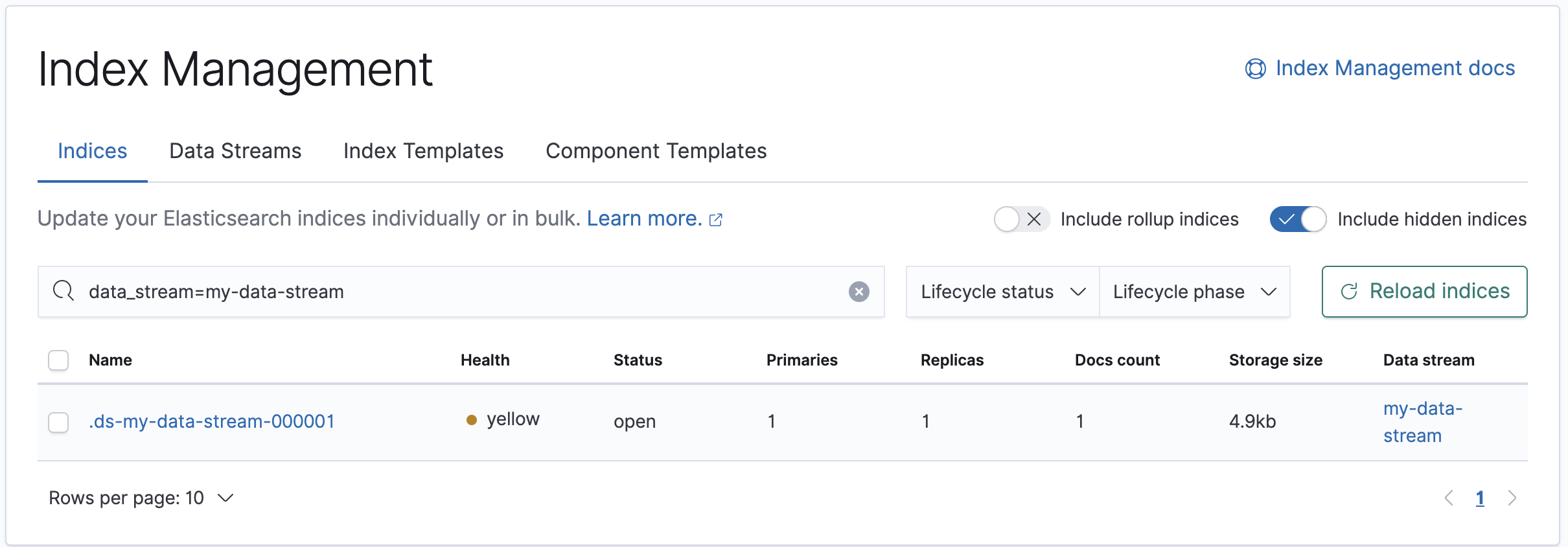Click the external link icon after Learn more
This screenshot has width=1568, height=547.
click(716, 220)
